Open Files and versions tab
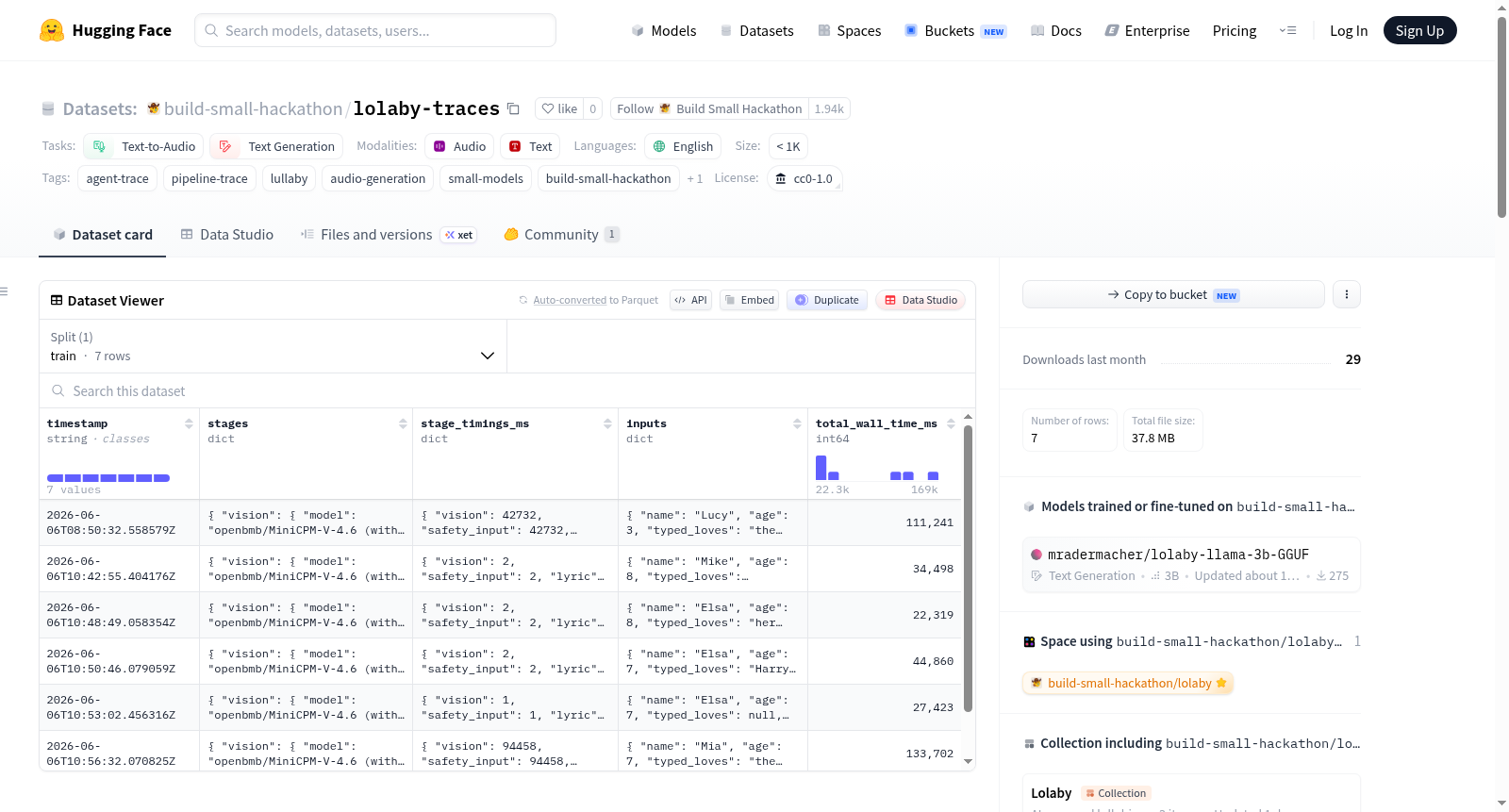 click(389, 235)
